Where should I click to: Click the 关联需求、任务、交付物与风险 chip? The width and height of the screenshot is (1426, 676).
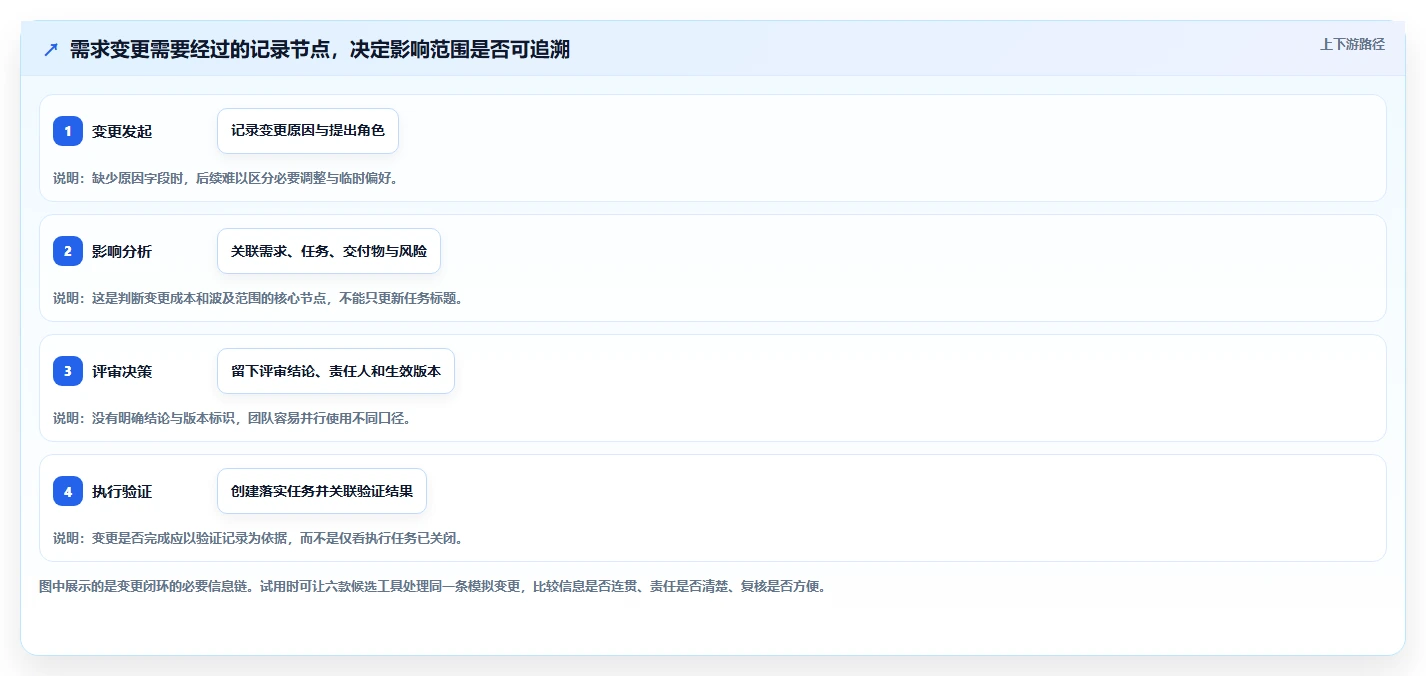pos(329,251)
